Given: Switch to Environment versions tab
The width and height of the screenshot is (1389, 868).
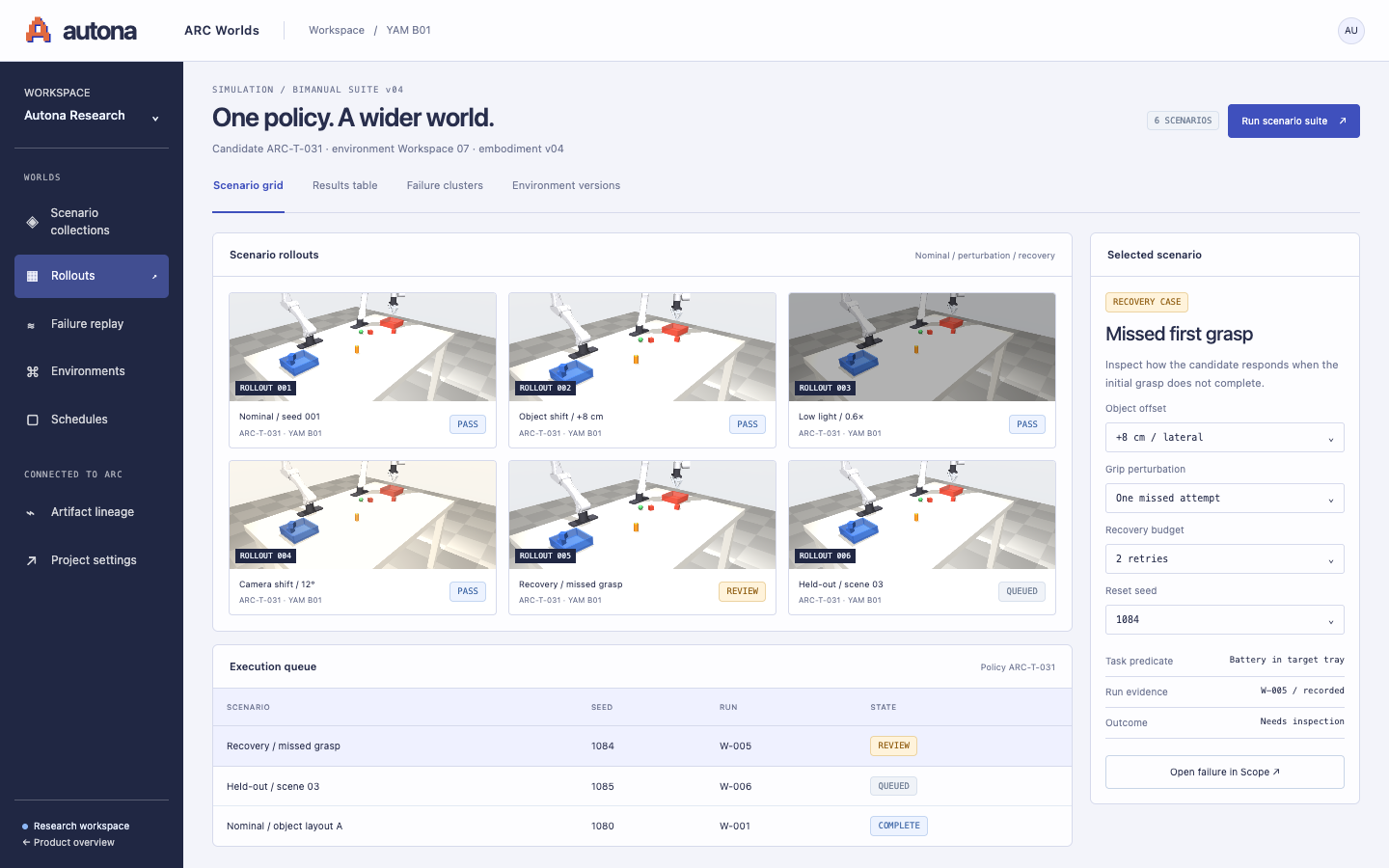Looking at the screenshot, I should pos(566,185).
